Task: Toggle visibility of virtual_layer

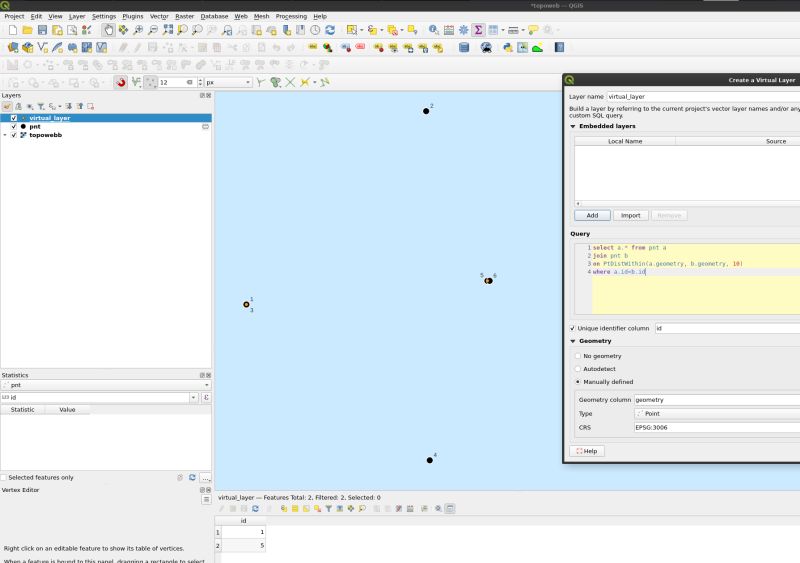Action: [x=14, y=118]
